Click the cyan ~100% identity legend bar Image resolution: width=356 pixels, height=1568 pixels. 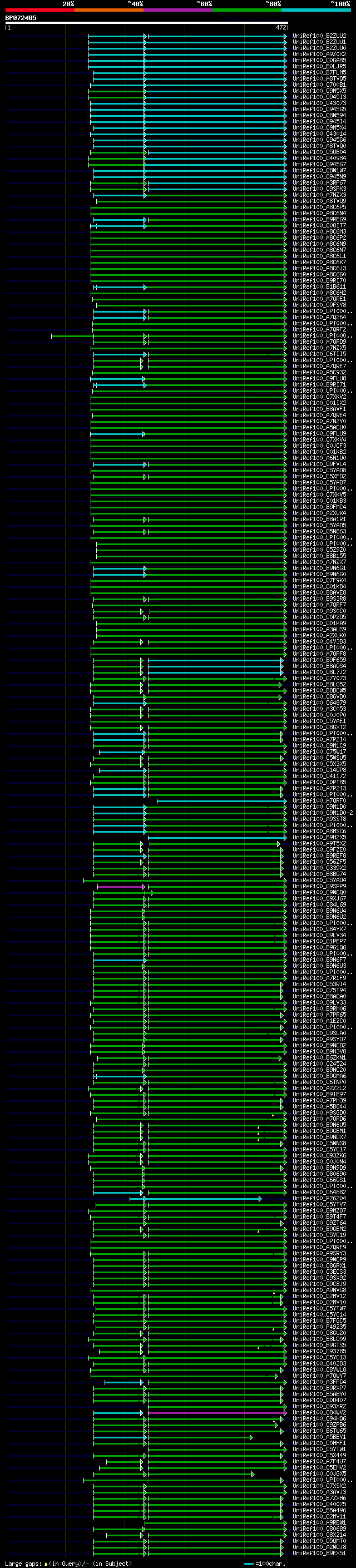point(317,10)
